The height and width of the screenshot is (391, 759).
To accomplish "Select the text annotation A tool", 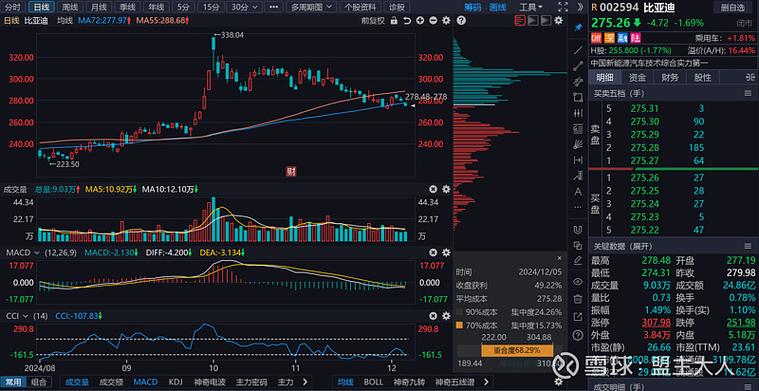I will coord(577,192).
